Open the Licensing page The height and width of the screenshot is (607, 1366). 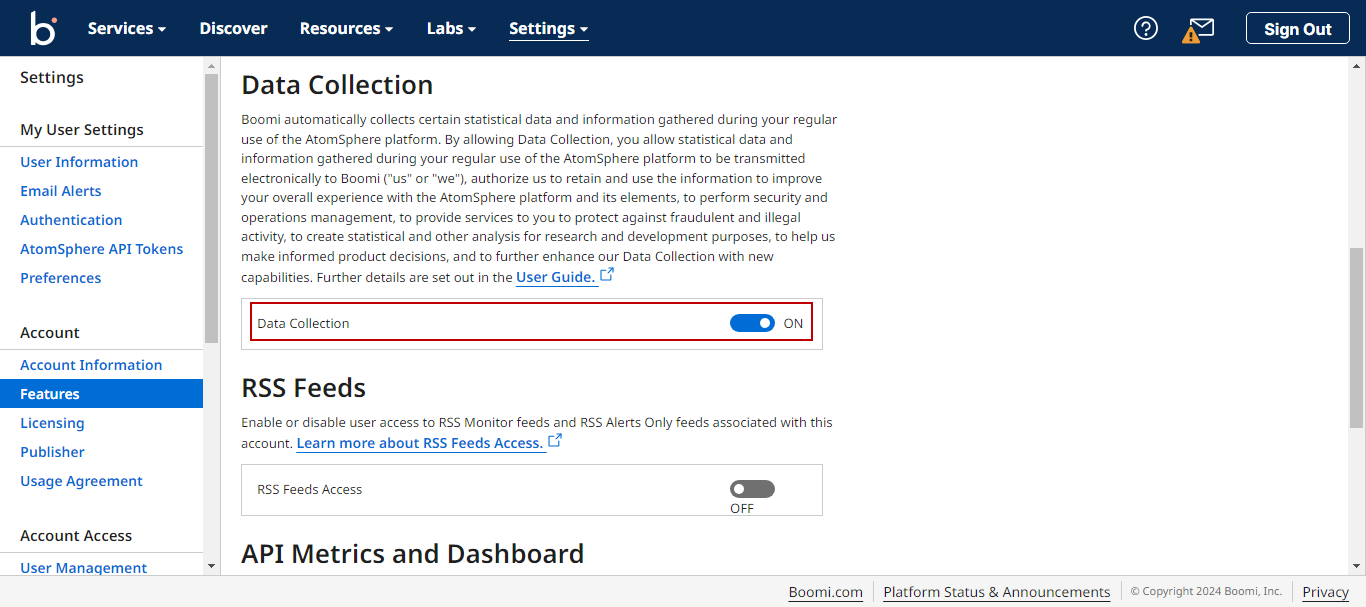[52, 423]
